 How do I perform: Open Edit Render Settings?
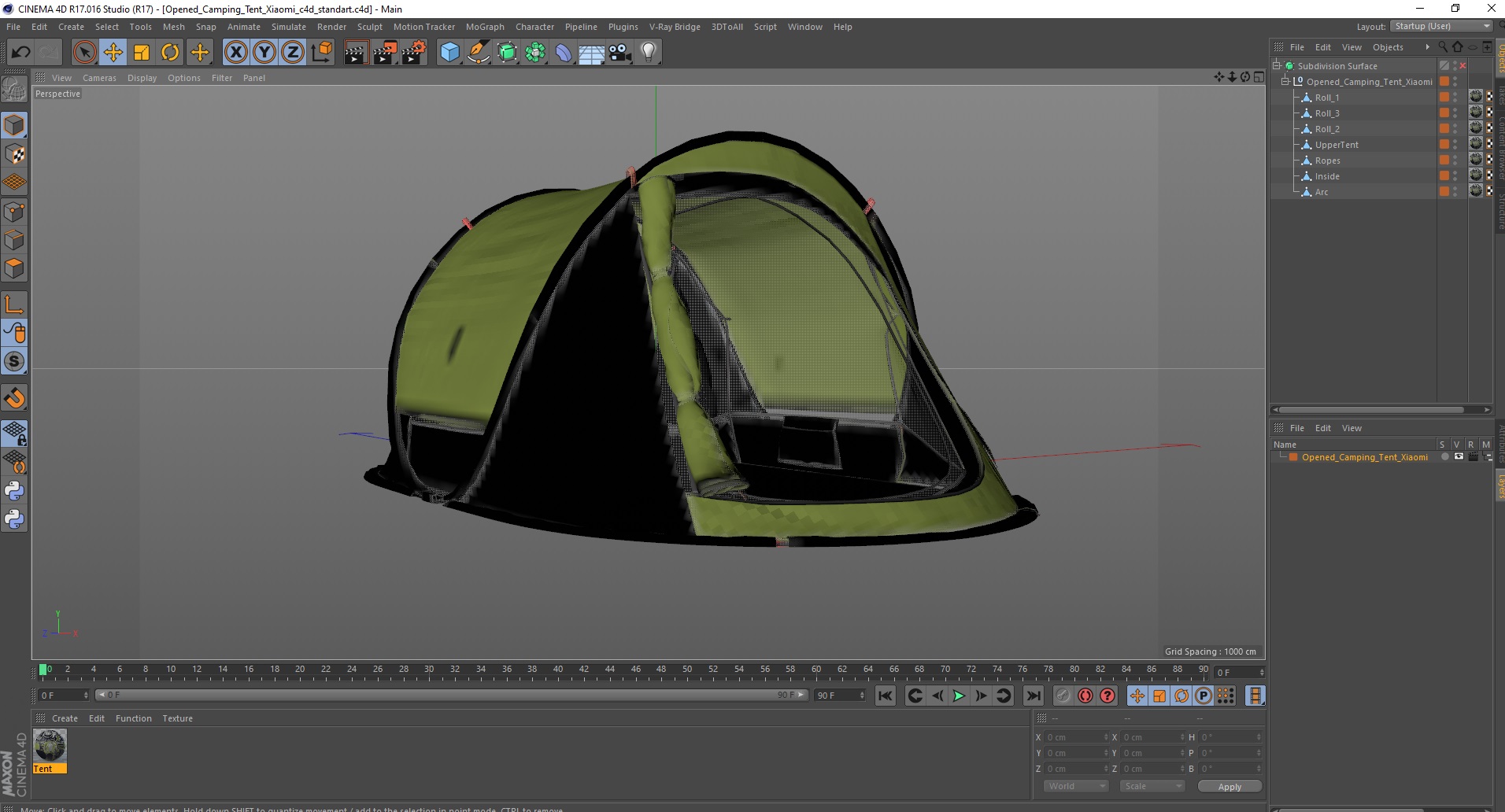coord(414,53)
